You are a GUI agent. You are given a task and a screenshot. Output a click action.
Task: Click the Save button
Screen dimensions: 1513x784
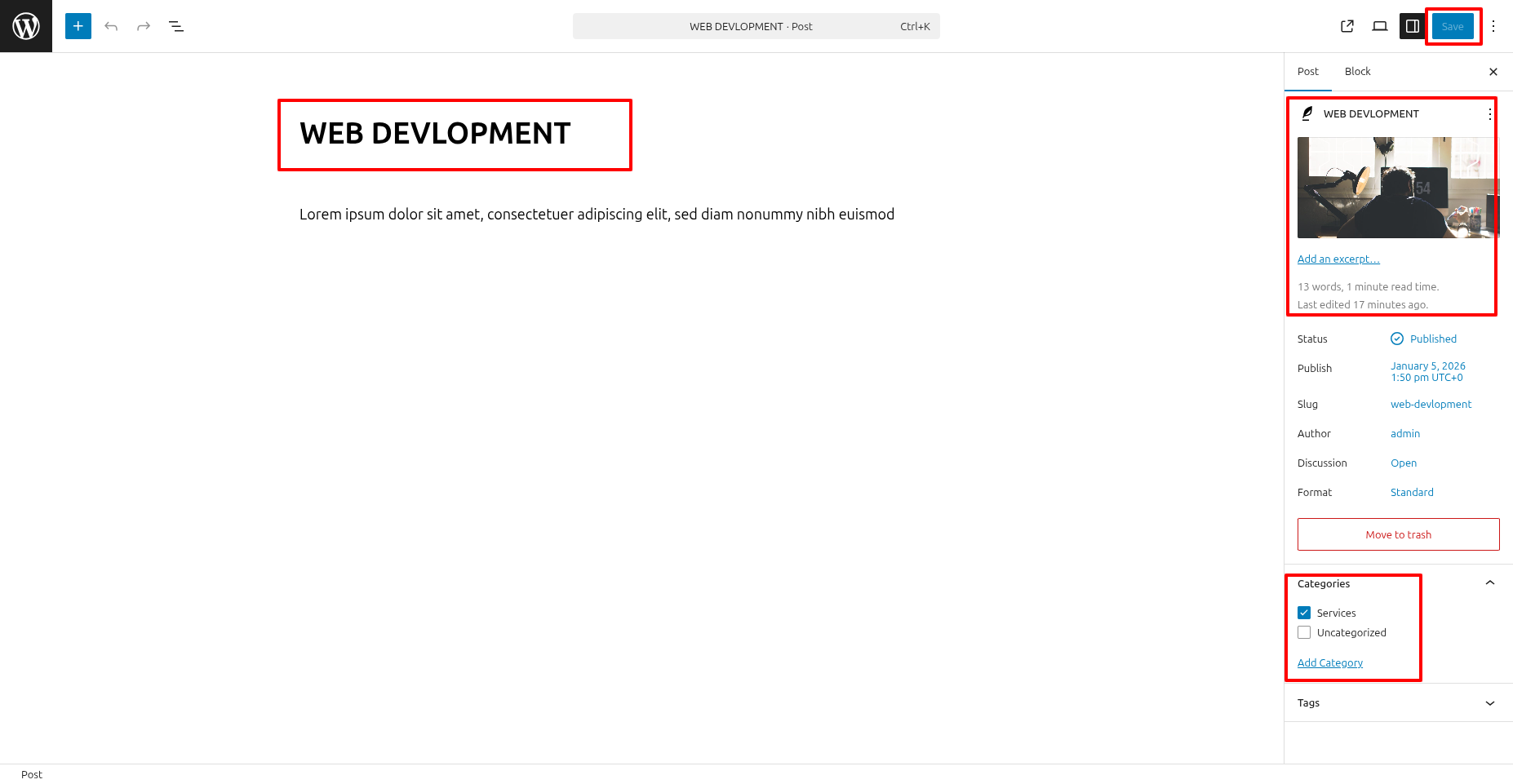1453,26
